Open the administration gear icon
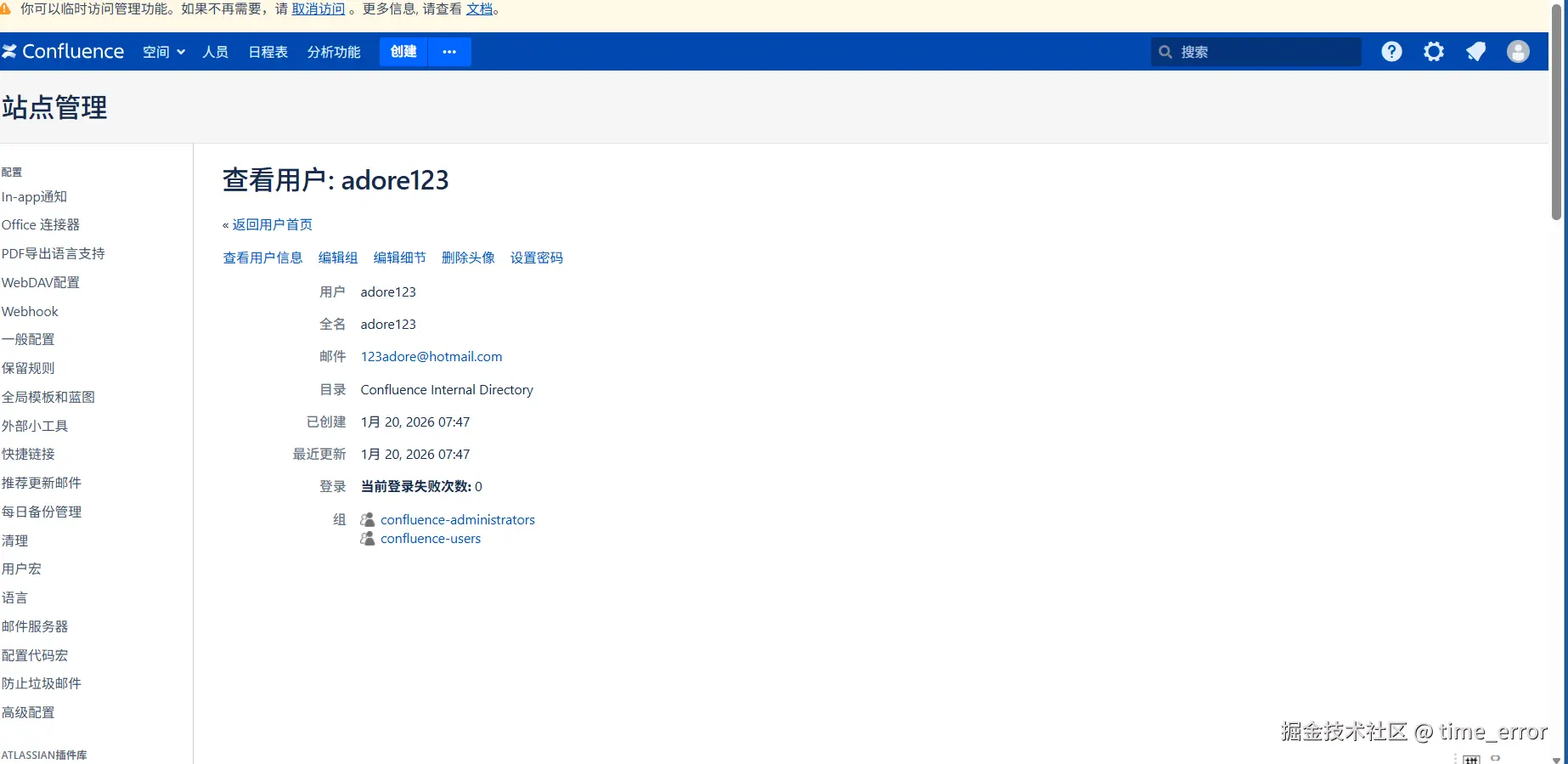Screen dimensions: 1568x764 pos(1434,52)
